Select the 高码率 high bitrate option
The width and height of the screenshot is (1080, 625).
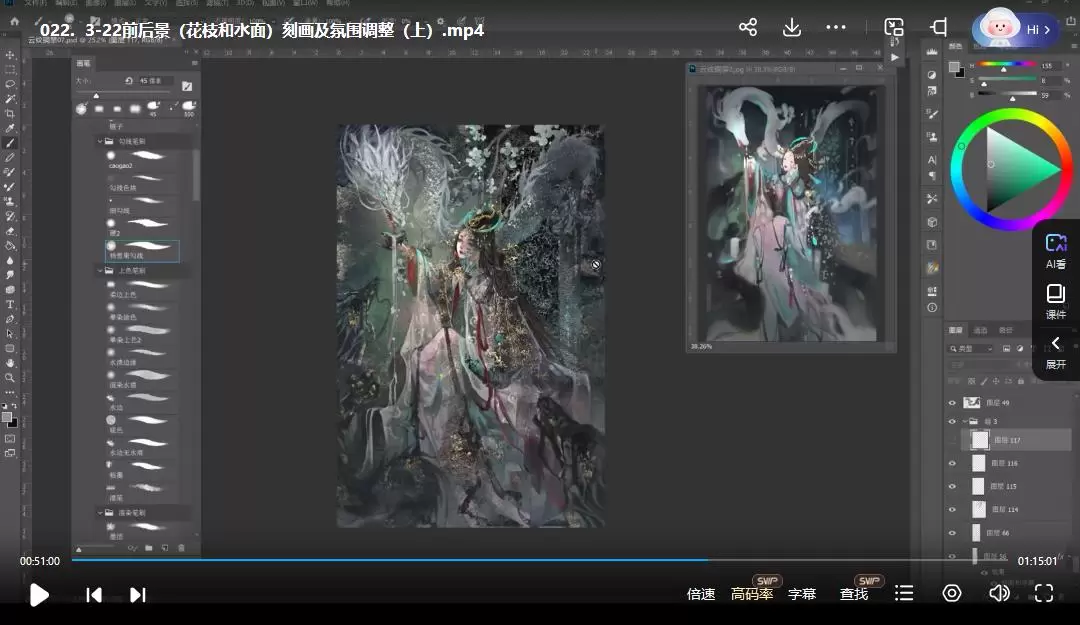coord(752,594)
